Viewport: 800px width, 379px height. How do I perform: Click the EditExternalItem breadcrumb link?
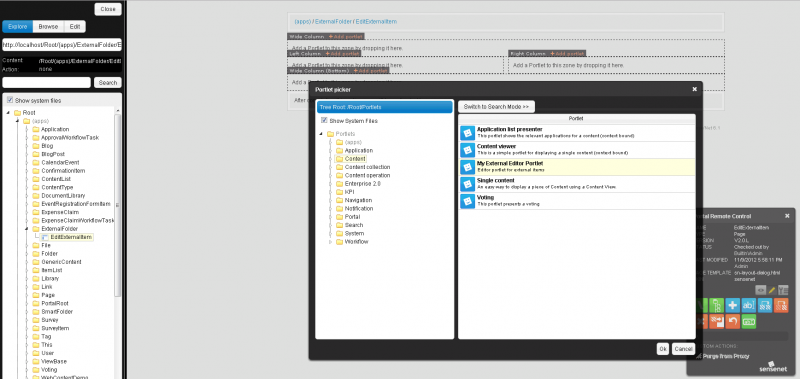click(x=376, y=22)
